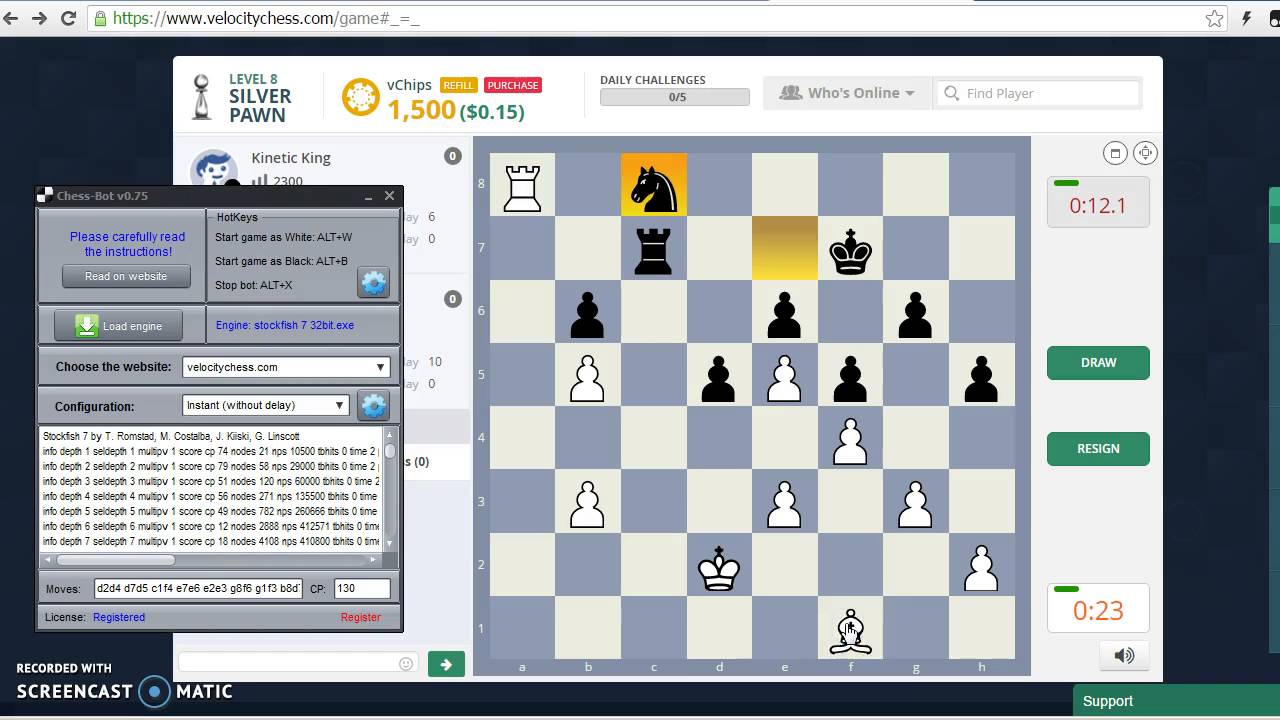This screenshot has width=1280, height=720.
Task: Reload the page with the refresh icon
Action: pos(69,18)
